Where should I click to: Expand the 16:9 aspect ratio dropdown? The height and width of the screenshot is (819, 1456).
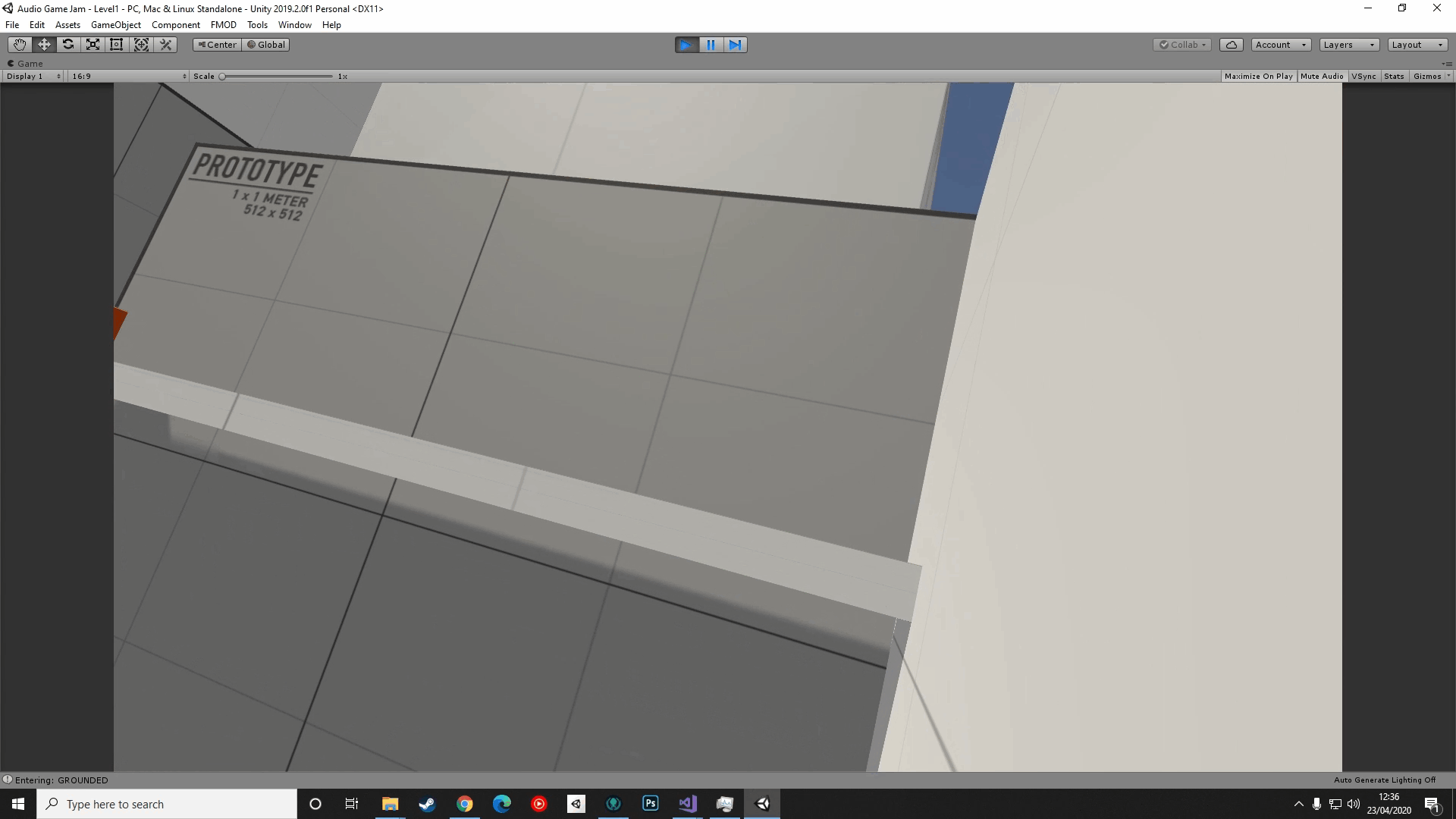click(x=128, y=76)
